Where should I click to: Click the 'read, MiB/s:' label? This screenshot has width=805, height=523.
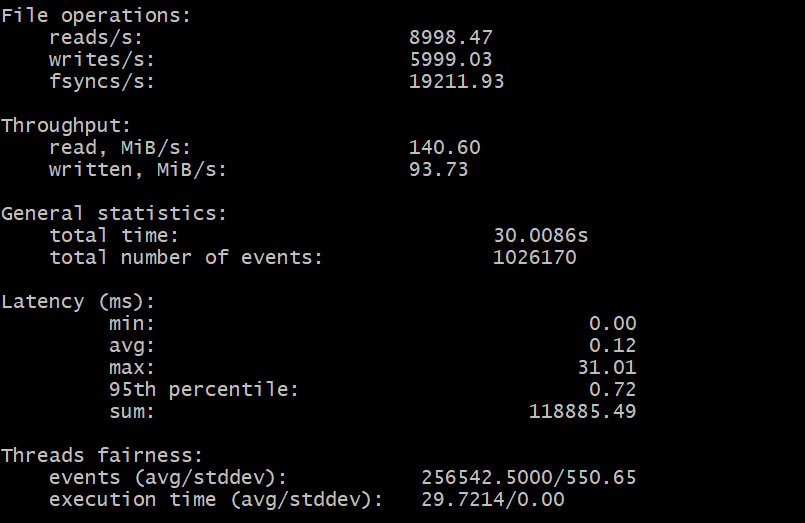pyautogui.click(x=120, y=148)
